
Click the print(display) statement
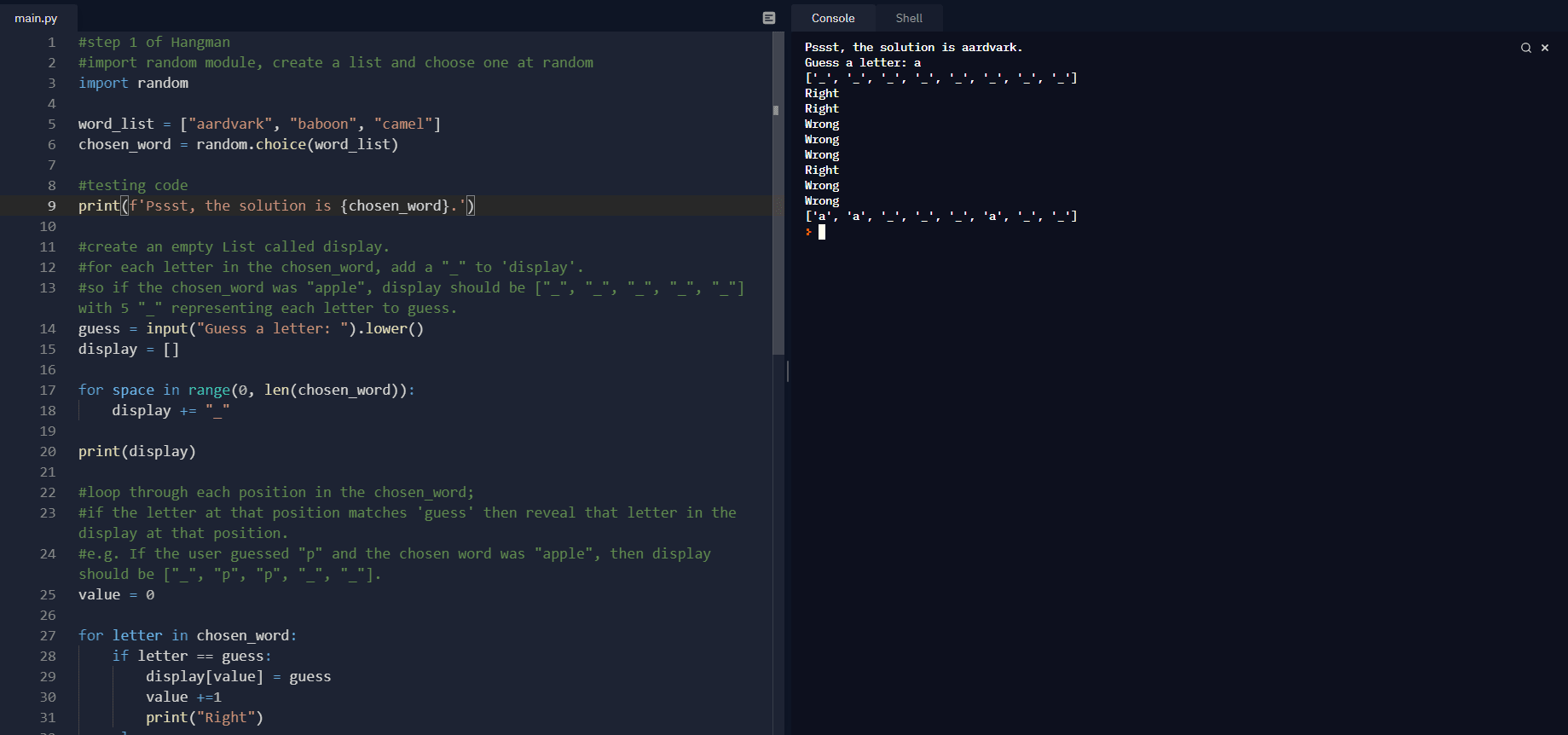click(136, 451)
